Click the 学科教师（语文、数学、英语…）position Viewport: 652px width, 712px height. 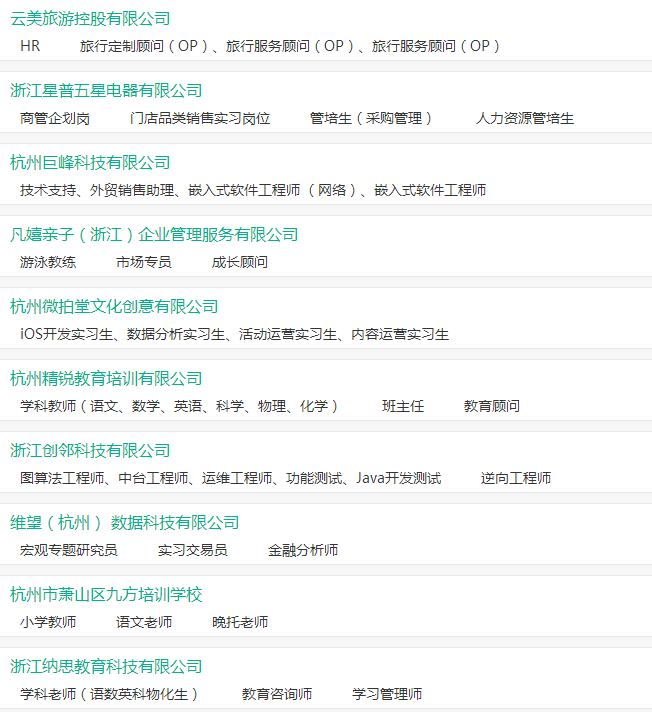[179, 406]
